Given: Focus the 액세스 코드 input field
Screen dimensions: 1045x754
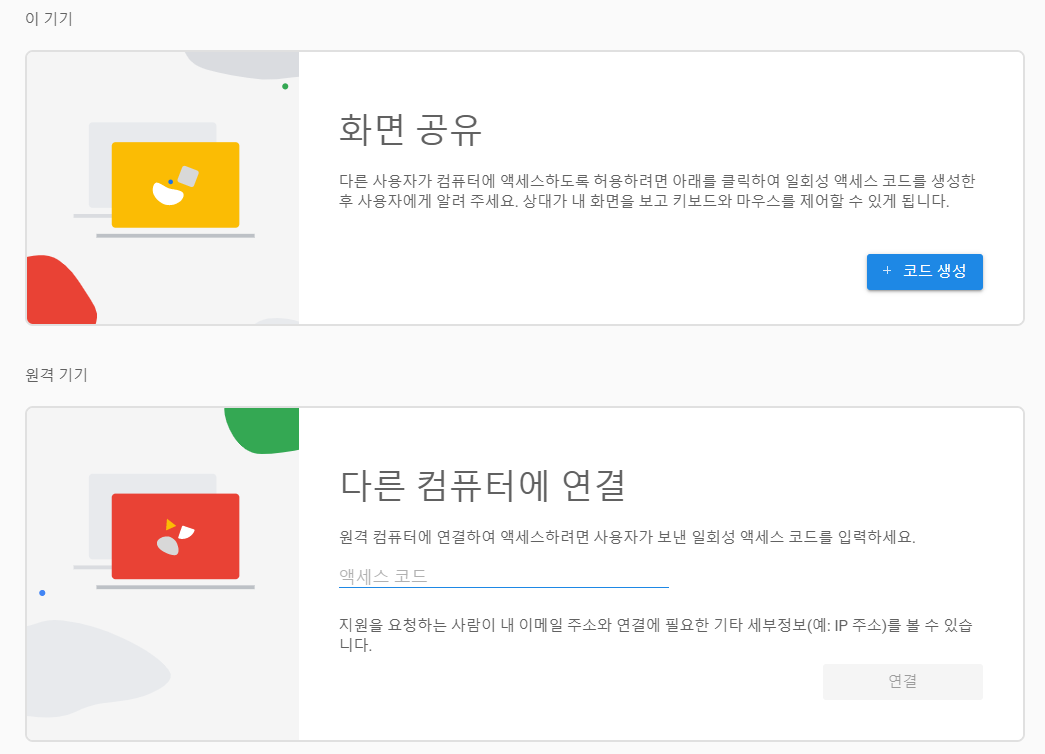Looking at the screenshot, I should click(x=503, y=576).
